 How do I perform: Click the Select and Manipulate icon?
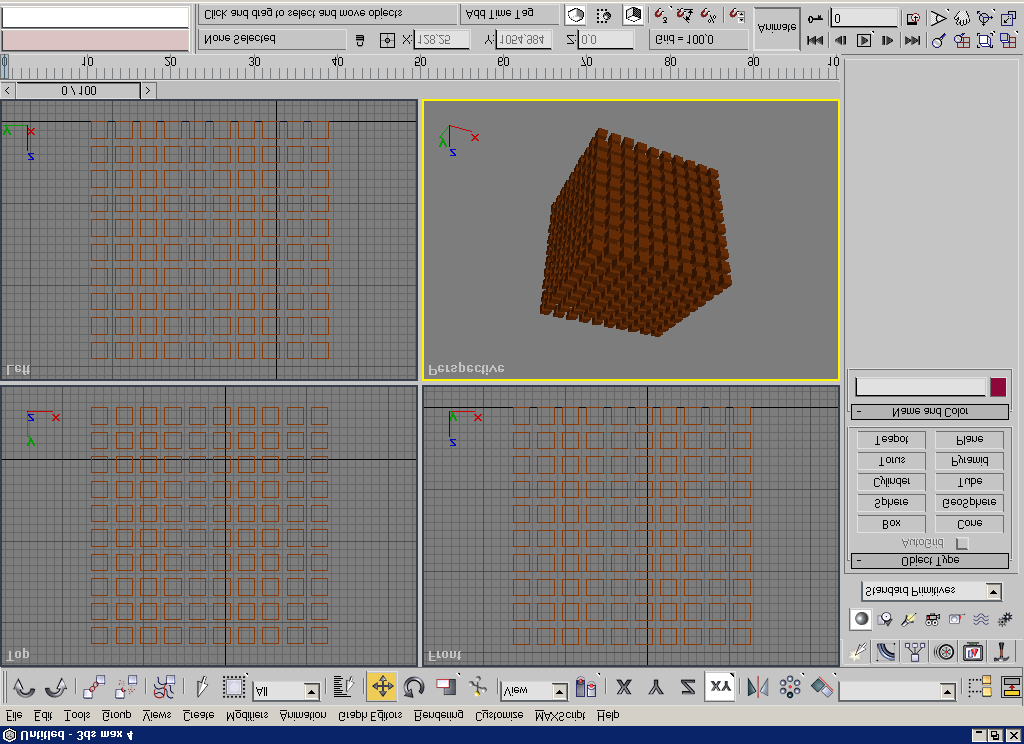tap(479, 687)
